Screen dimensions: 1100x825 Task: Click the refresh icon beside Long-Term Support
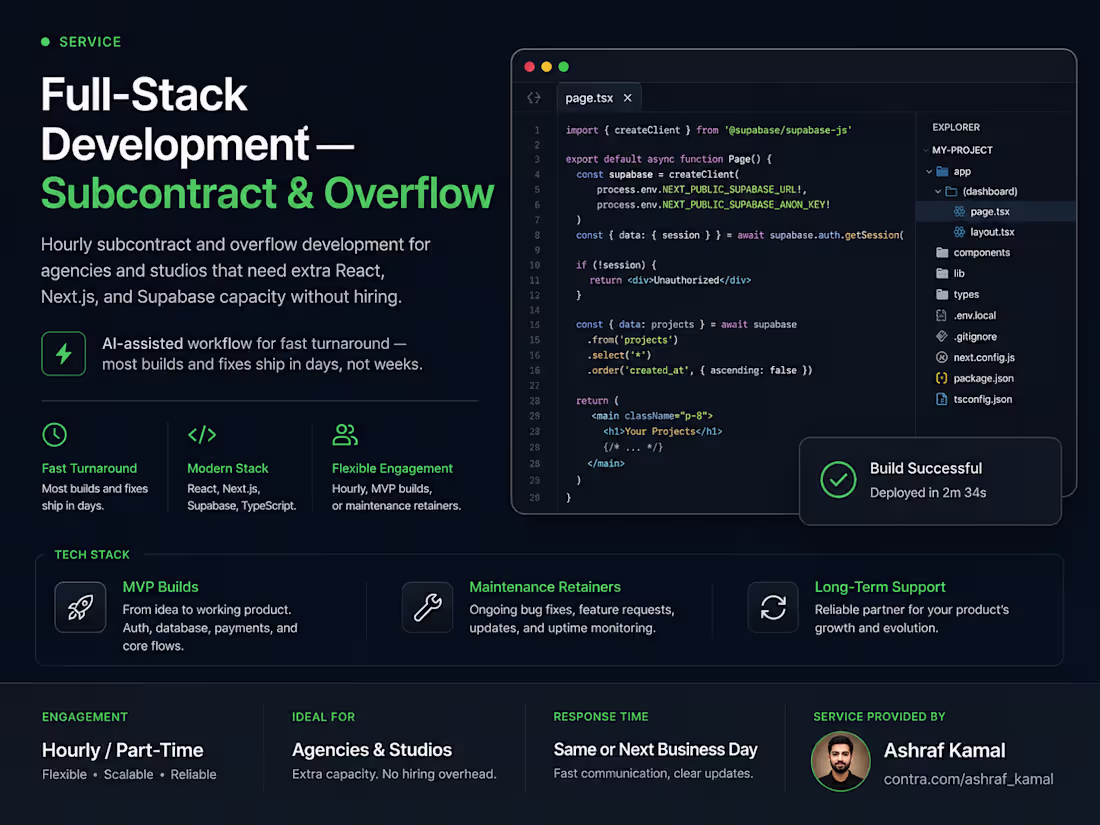pyautogui.click(x=773, y=607)
